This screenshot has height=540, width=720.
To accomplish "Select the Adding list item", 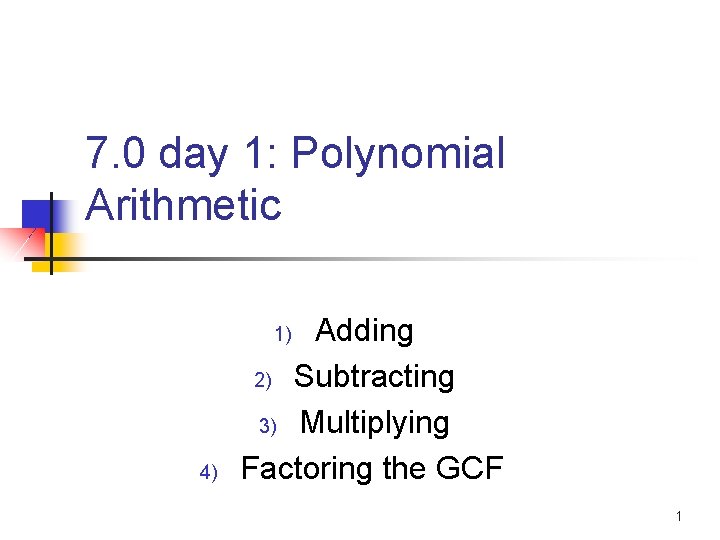I will coord(364,331).
